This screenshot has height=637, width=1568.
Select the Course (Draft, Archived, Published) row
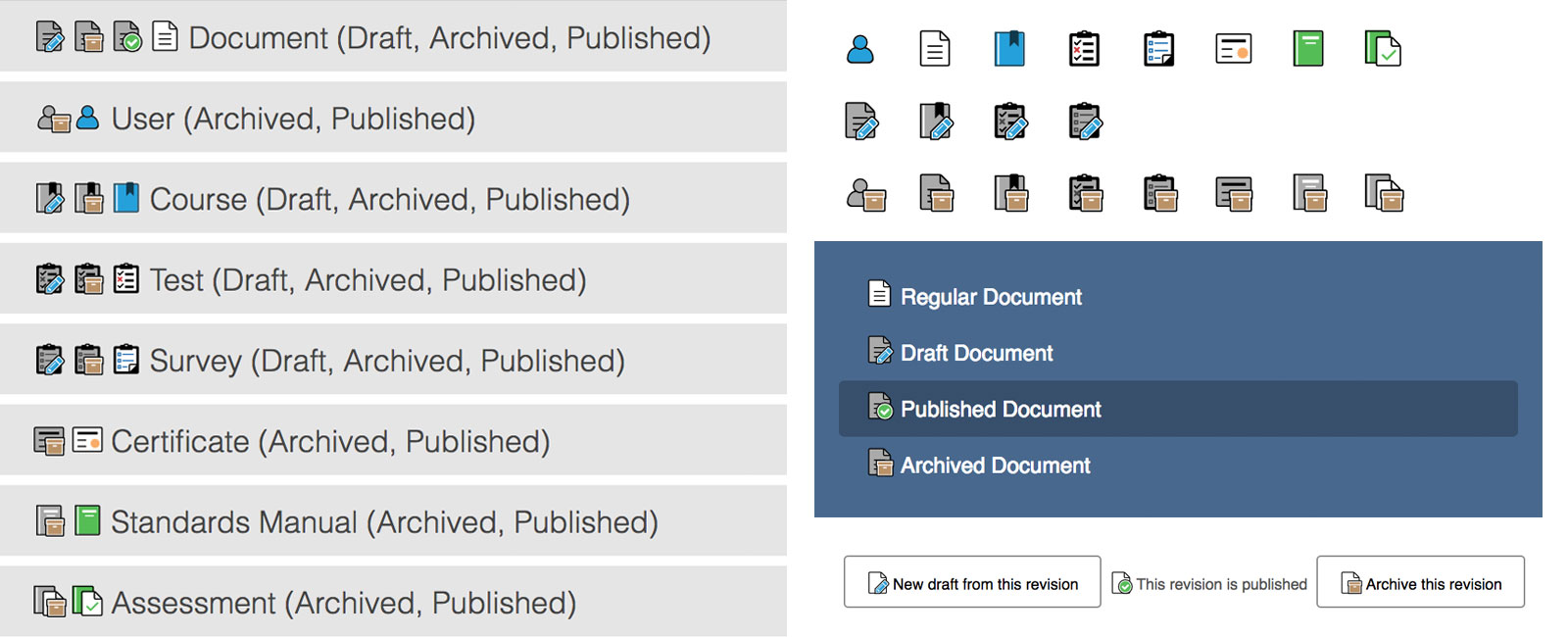point(392,199)
